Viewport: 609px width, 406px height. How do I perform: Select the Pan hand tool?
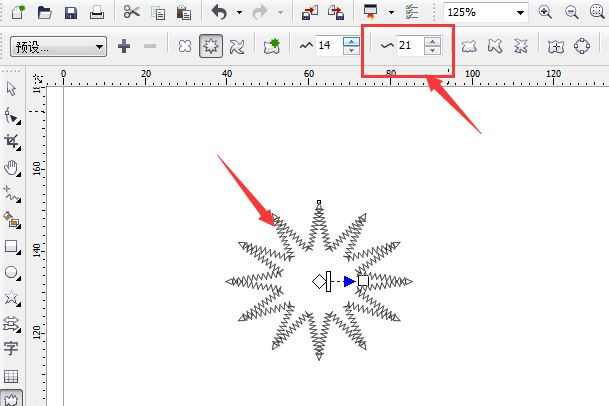pos(12,168)
